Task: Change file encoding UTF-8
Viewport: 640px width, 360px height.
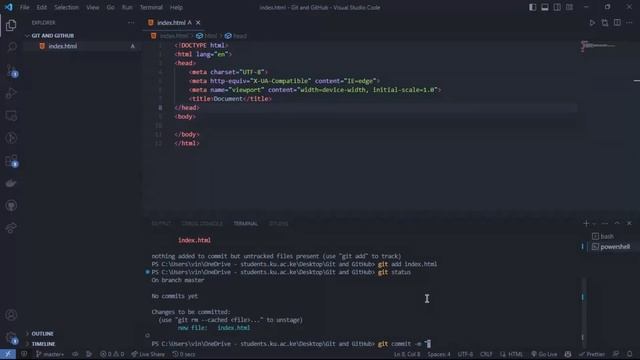Action: tap(465, 354)
